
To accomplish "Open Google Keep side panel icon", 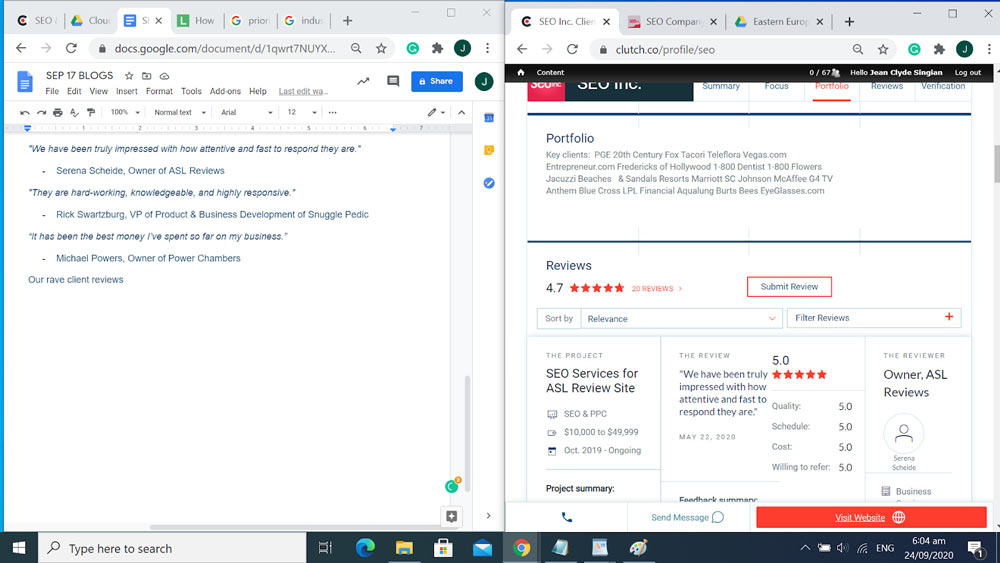I will [489, 150].
